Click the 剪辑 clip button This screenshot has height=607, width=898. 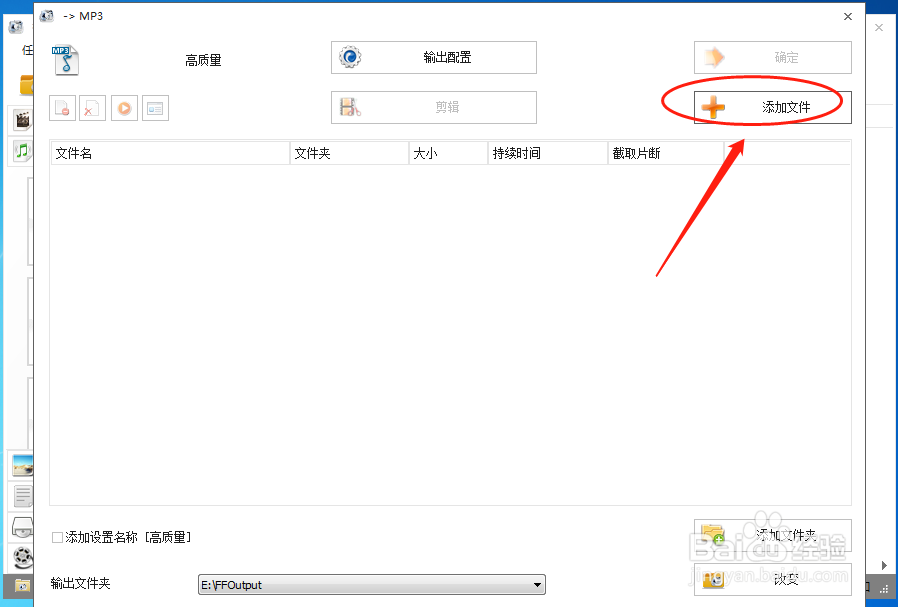(x=433, y=107)
